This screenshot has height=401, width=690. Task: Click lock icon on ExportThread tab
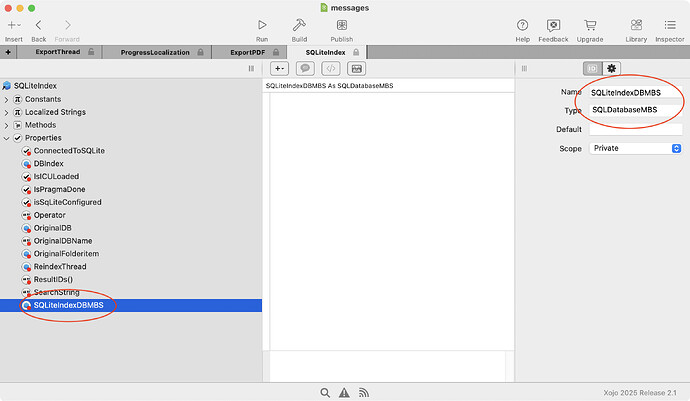[x=91, y=52]
